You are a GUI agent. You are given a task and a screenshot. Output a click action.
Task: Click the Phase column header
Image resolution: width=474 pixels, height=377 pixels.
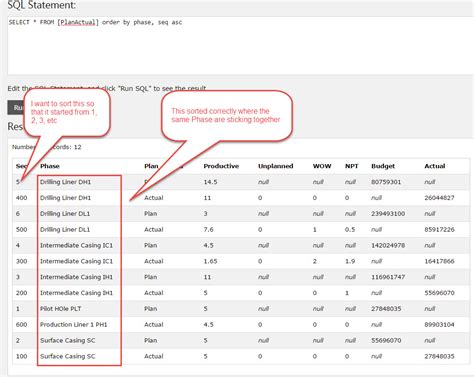click(x=50, y=166)
